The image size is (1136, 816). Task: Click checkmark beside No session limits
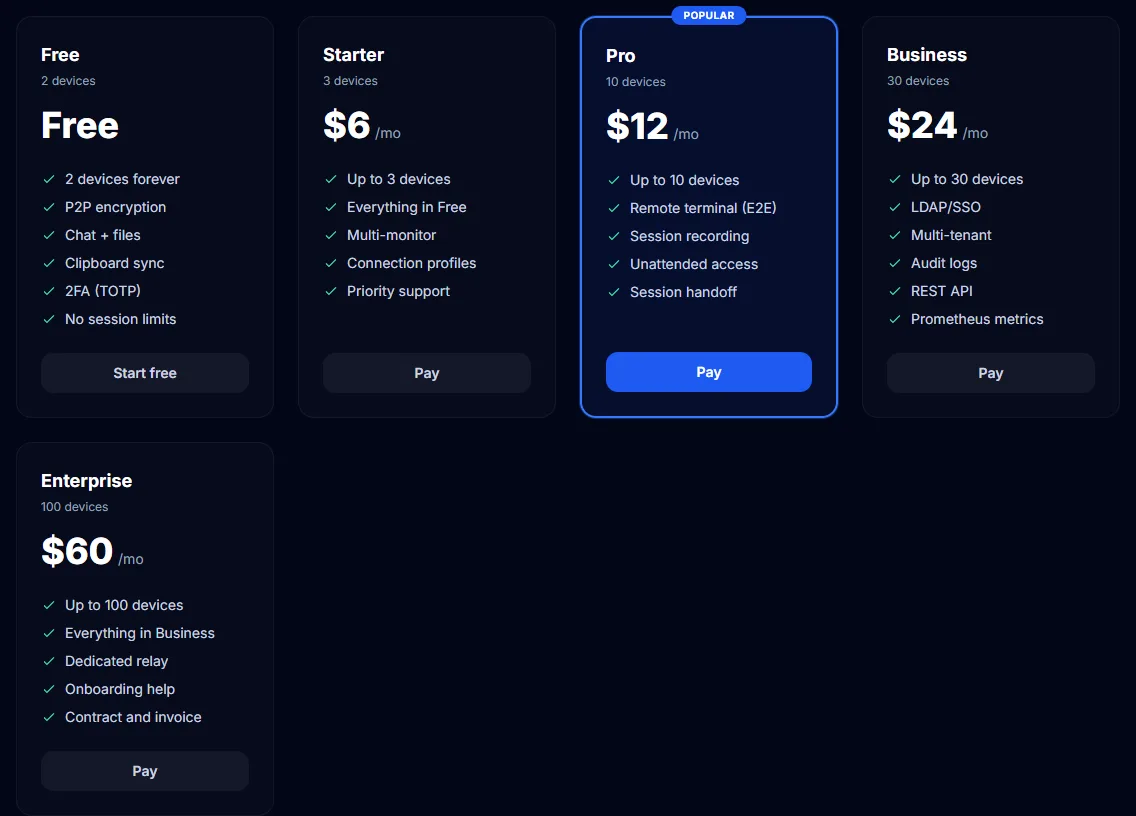point(49,319)
